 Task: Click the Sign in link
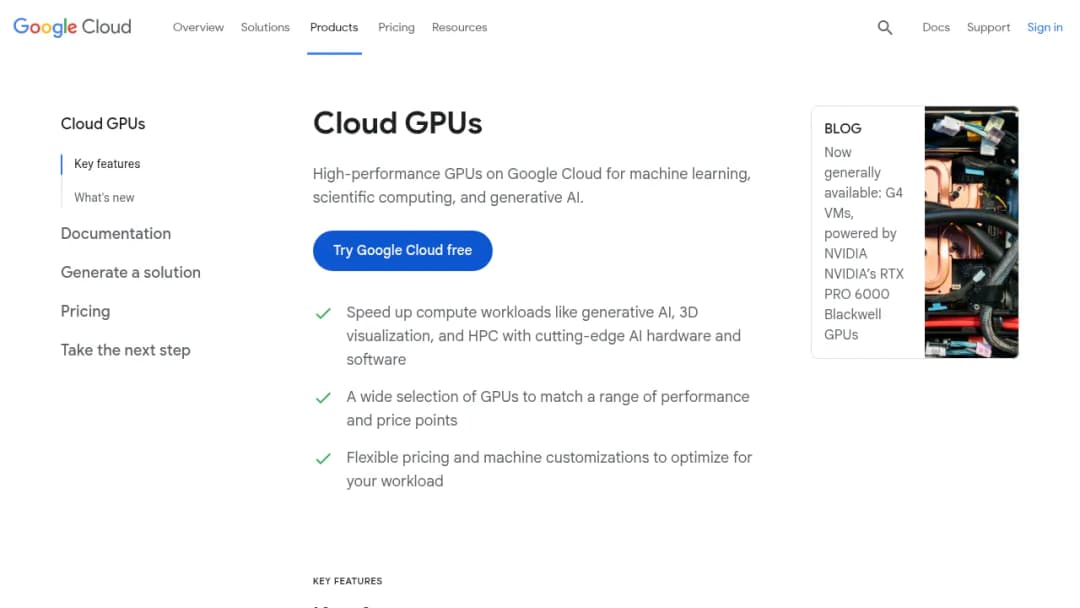click(1044, 28)
